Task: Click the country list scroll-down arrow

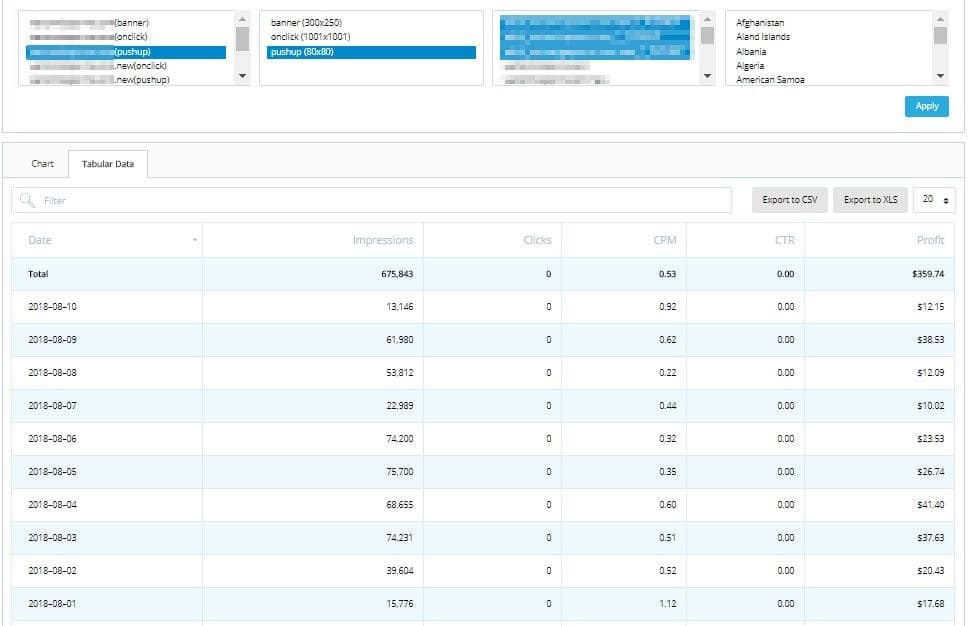Action: click(x=940, y=76)
